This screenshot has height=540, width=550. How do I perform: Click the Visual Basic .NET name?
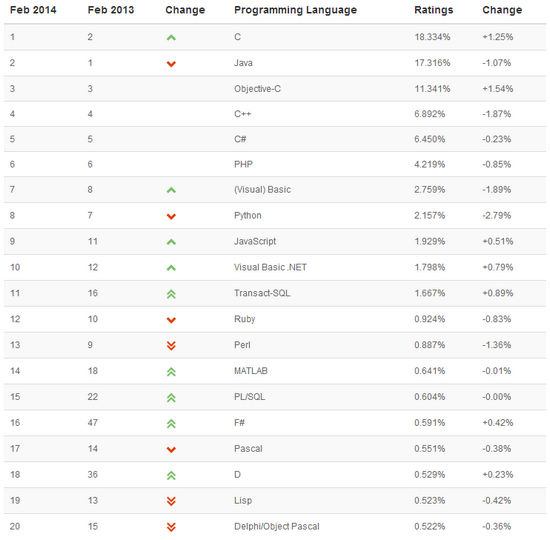coord(270,267)
